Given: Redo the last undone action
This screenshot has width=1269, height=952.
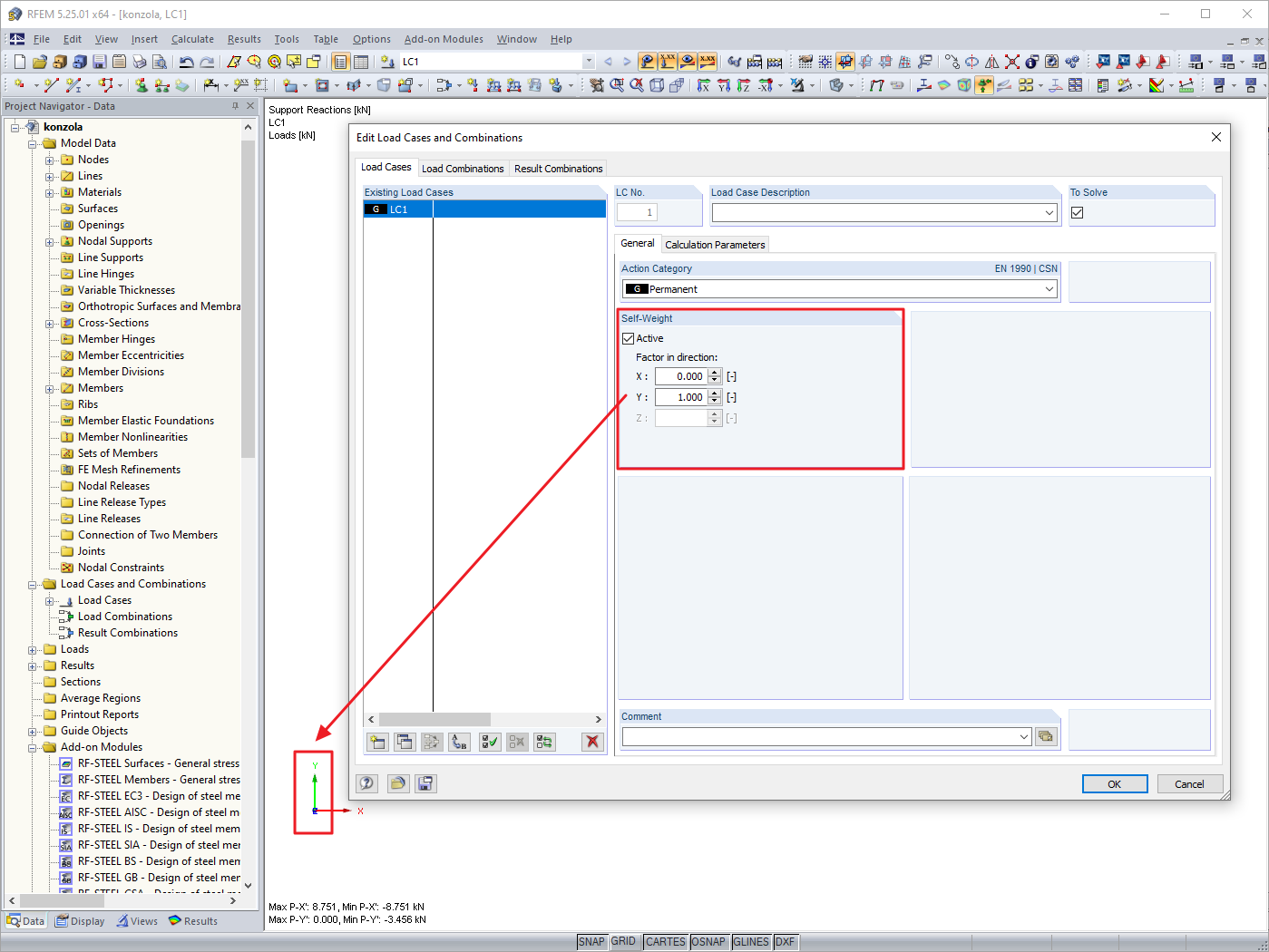Looking at the screenshot, I should (207, 62).
